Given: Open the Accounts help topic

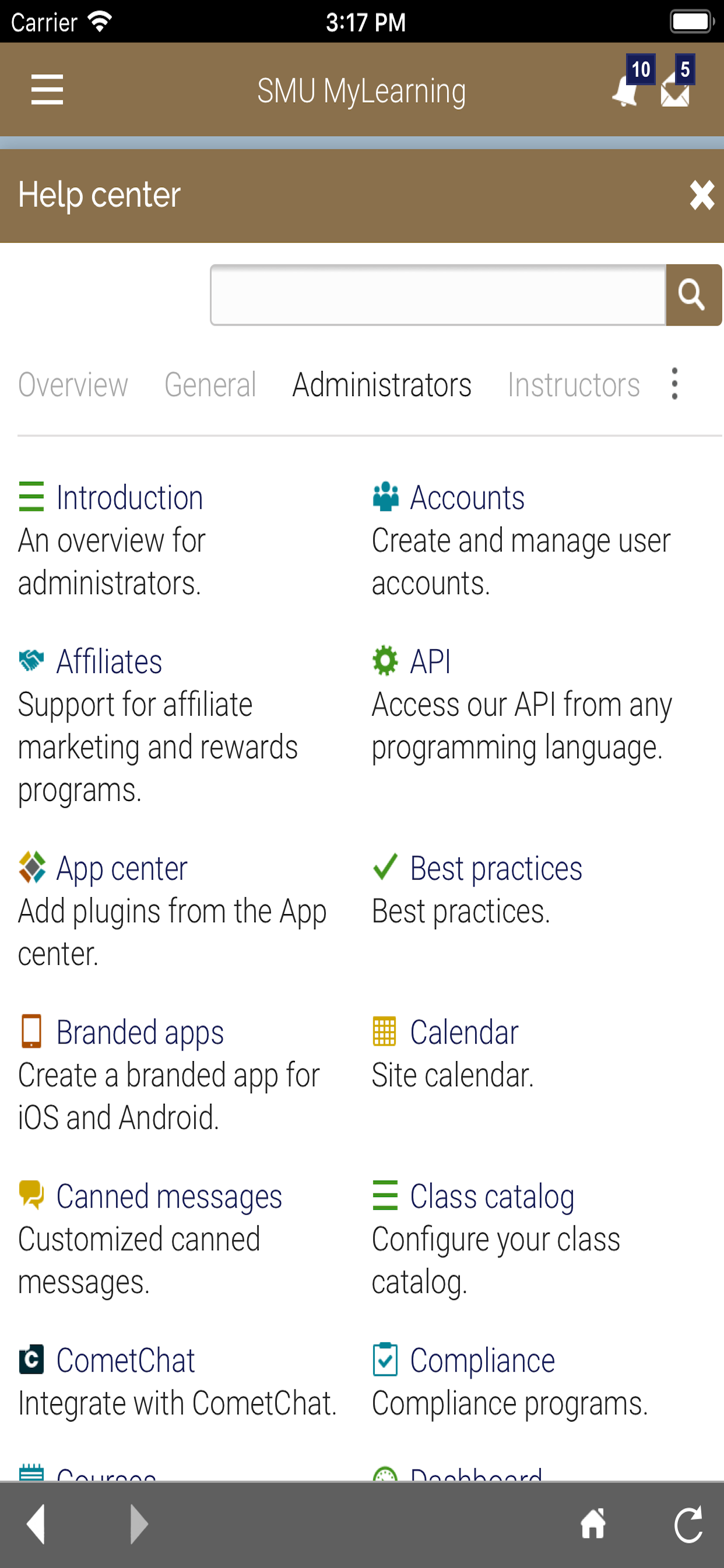Looking at the screenshot, I should click(468, 498).
